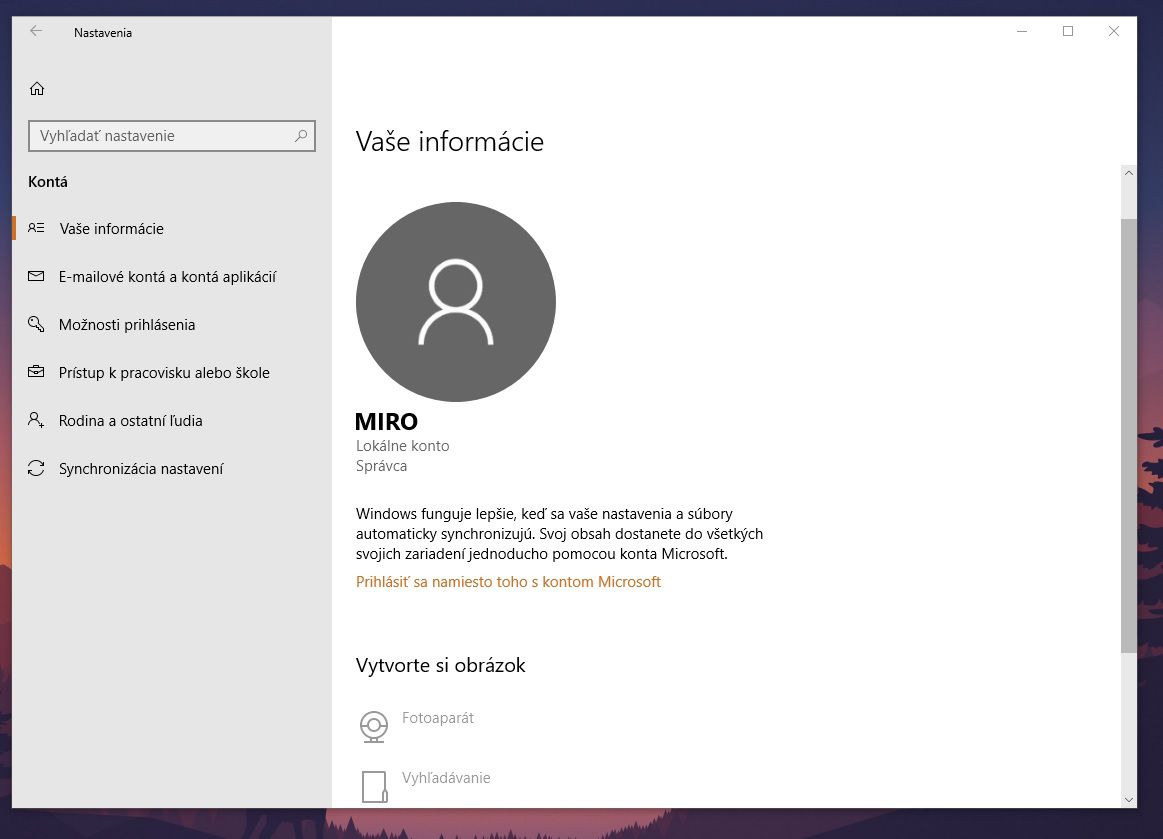The width and height of the screenshot is (1163, 839).
Task: Choose Fotoaparát to create a picture
Action: coord(438,718)
